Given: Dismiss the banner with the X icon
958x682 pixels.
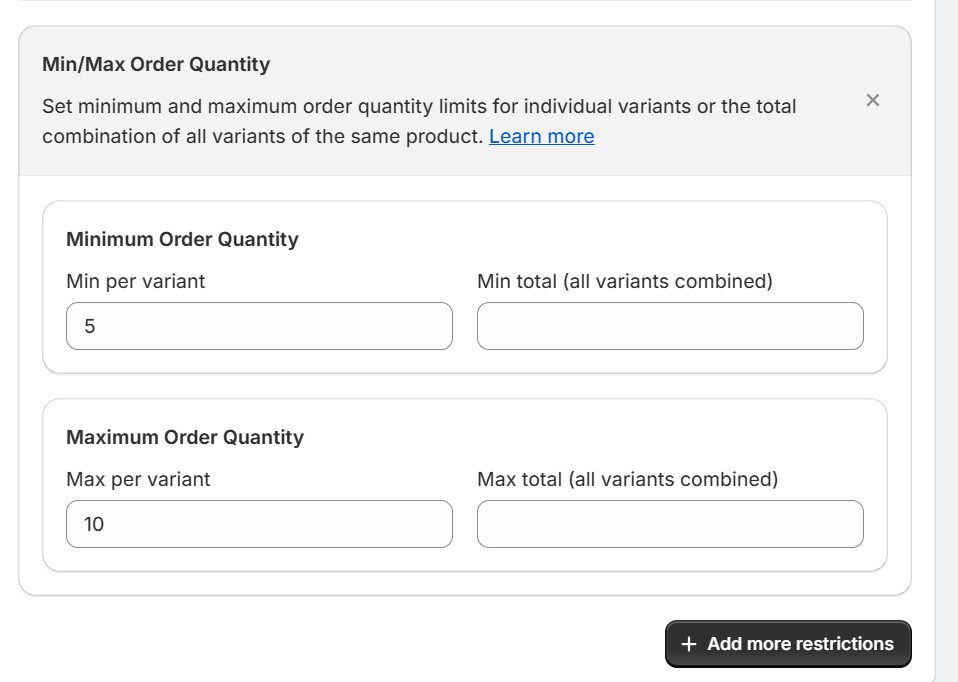Looking at the screenshot, I should 871,99.
